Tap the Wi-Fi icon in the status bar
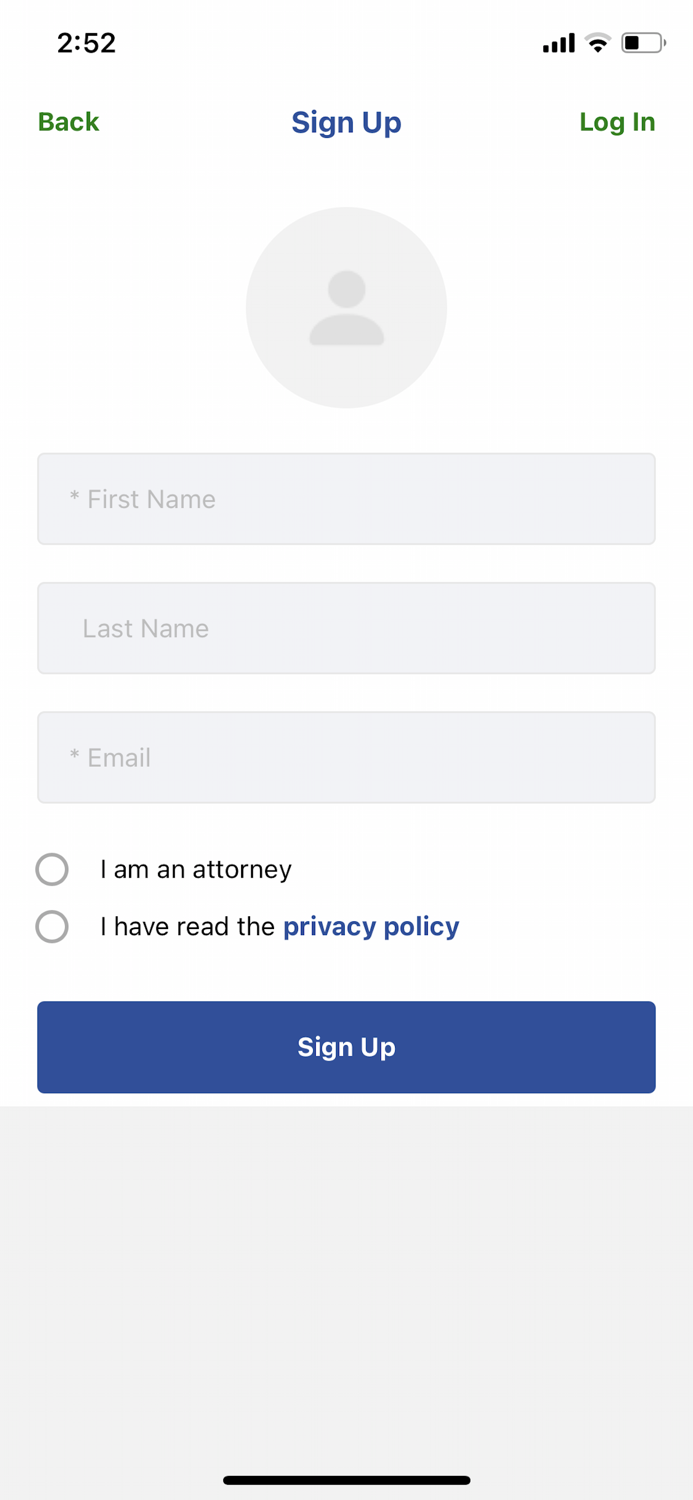Viewport: 693px width, 1500px height. pyautogui.click(x=598, y=42)
